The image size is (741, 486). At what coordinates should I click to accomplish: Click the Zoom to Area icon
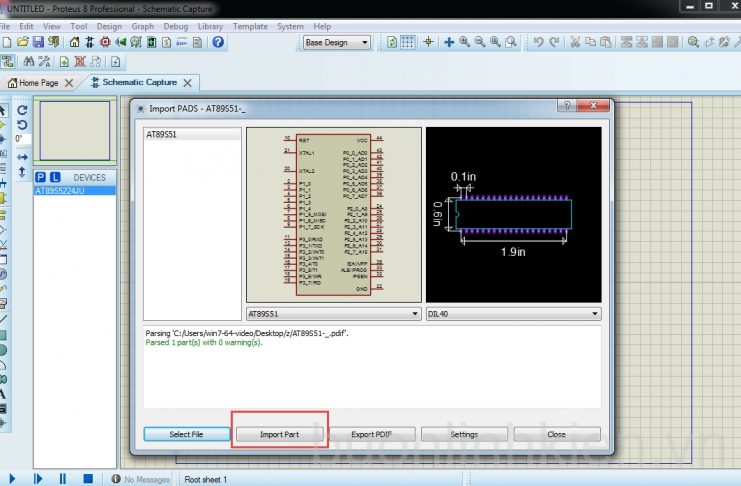510,42
